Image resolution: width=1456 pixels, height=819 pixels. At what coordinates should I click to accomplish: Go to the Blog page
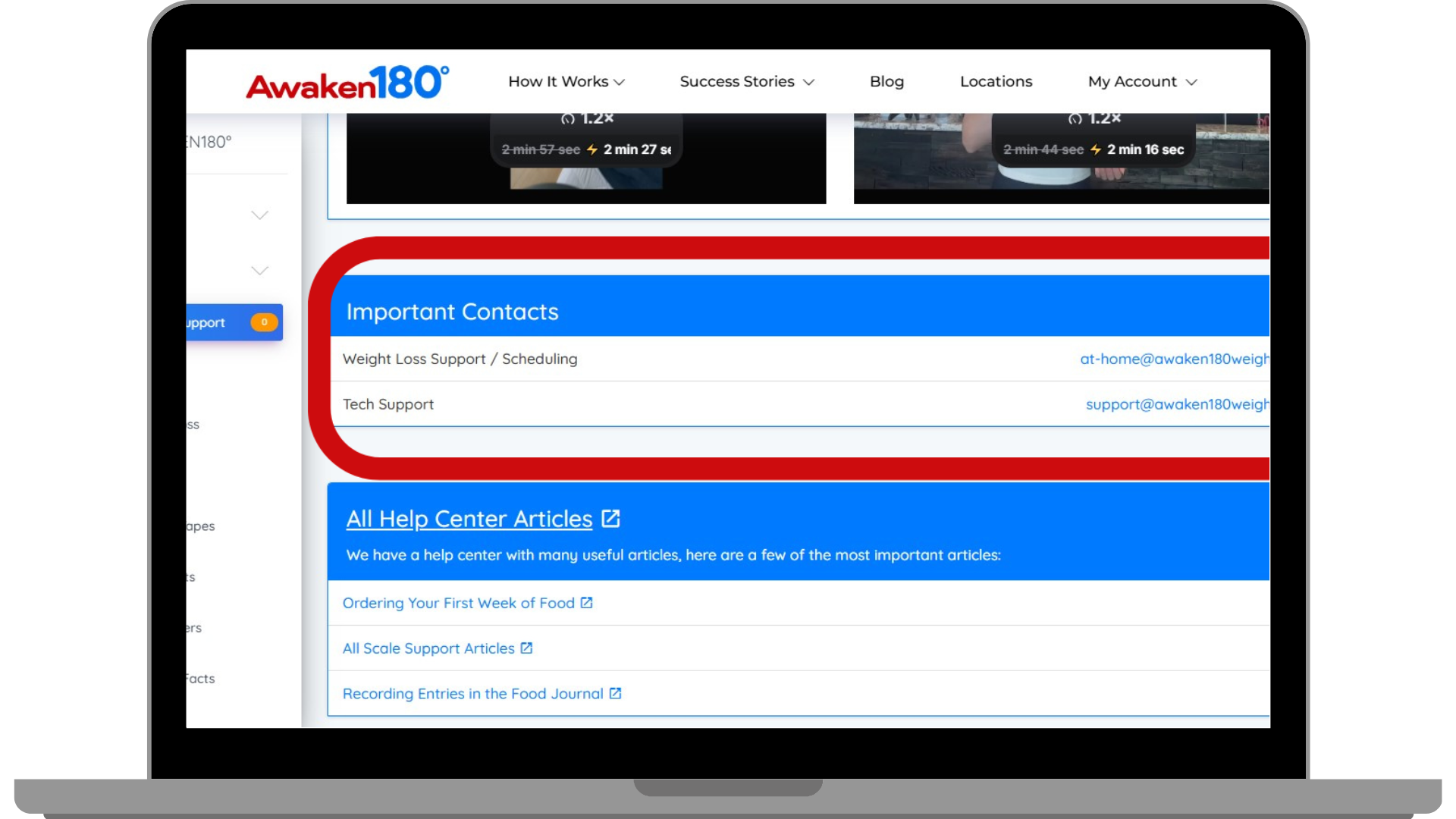point(886,81)
